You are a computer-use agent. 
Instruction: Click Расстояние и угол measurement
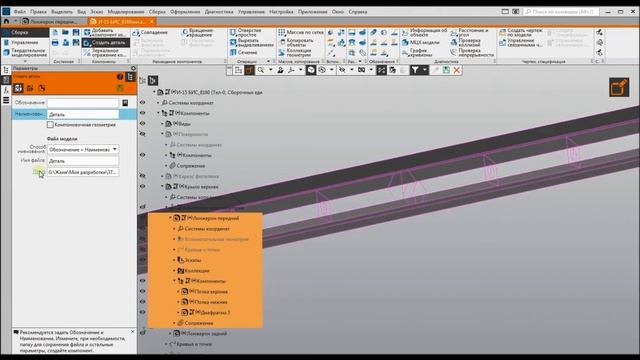tap(470, 32)
